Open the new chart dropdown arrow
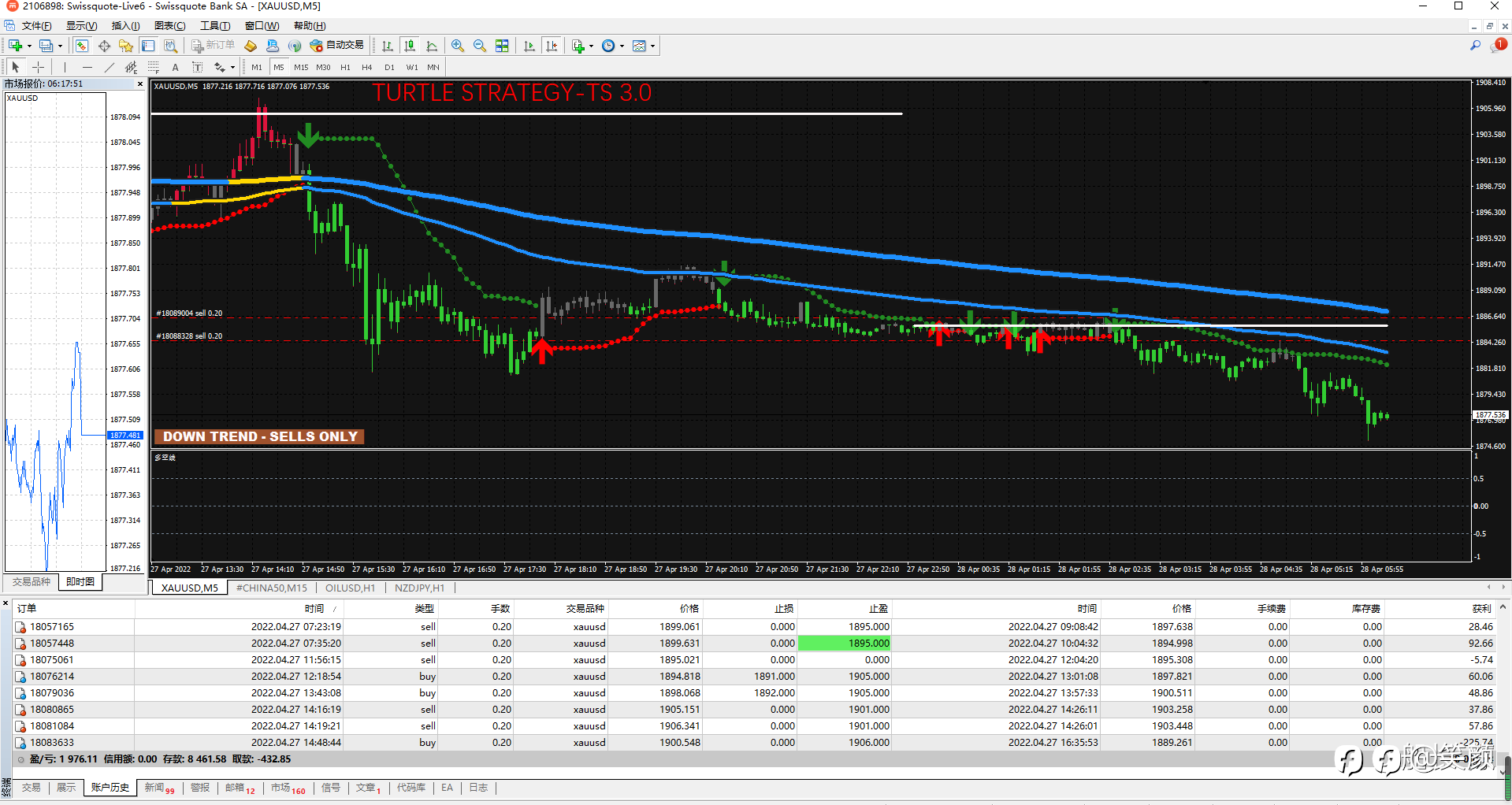Viewport: 1512px width, 805px height. [x=29, y=46]
